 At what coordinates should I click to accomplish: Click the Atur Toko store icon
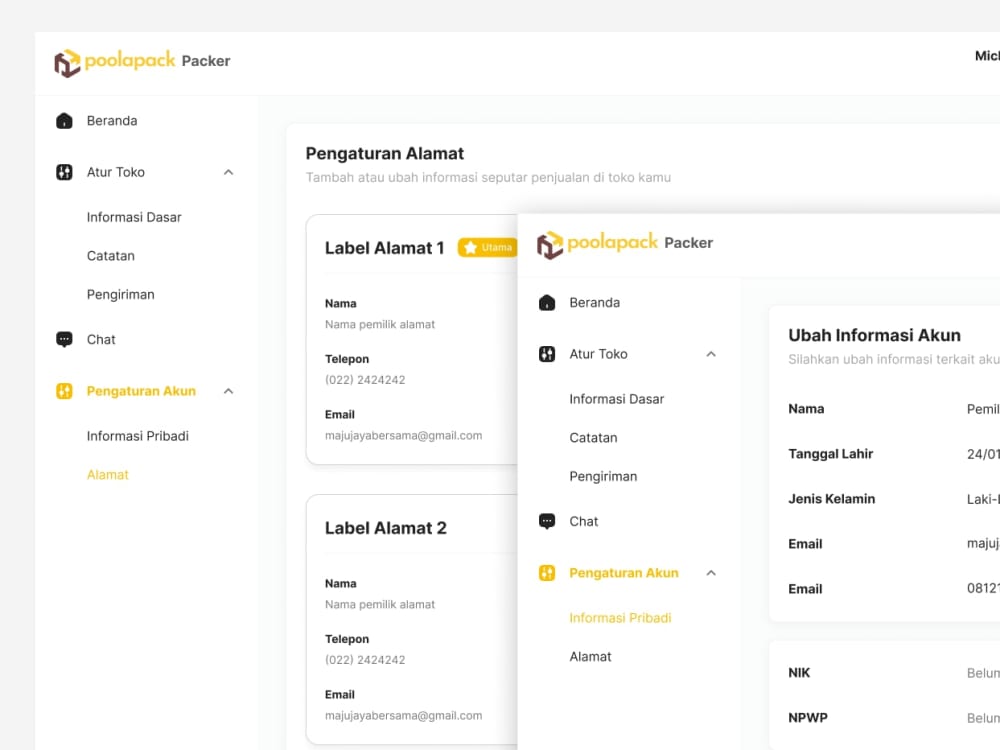tap(64, 171)
